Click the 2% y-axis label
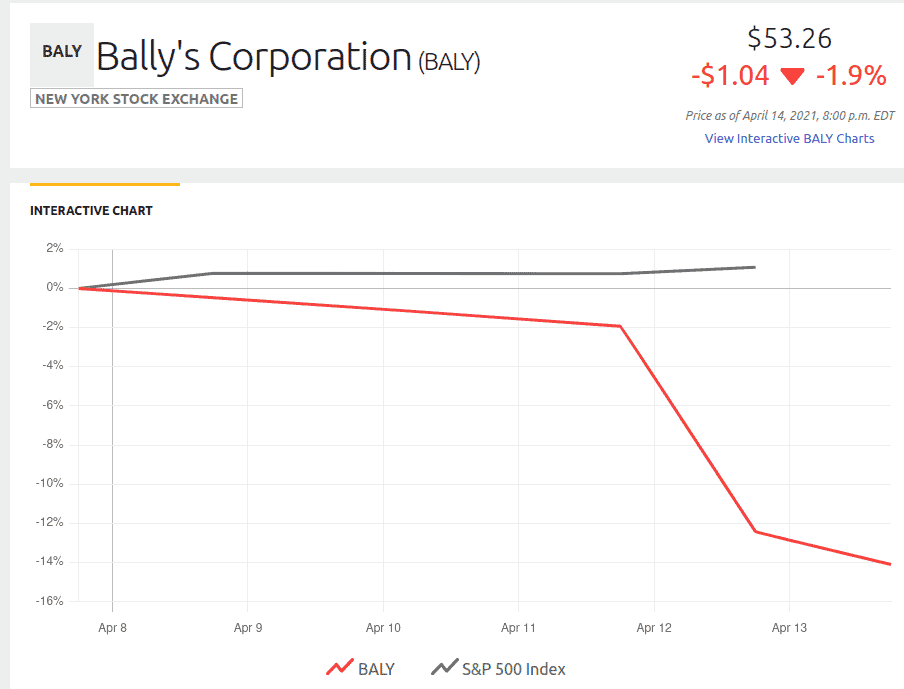 point(53,248)
